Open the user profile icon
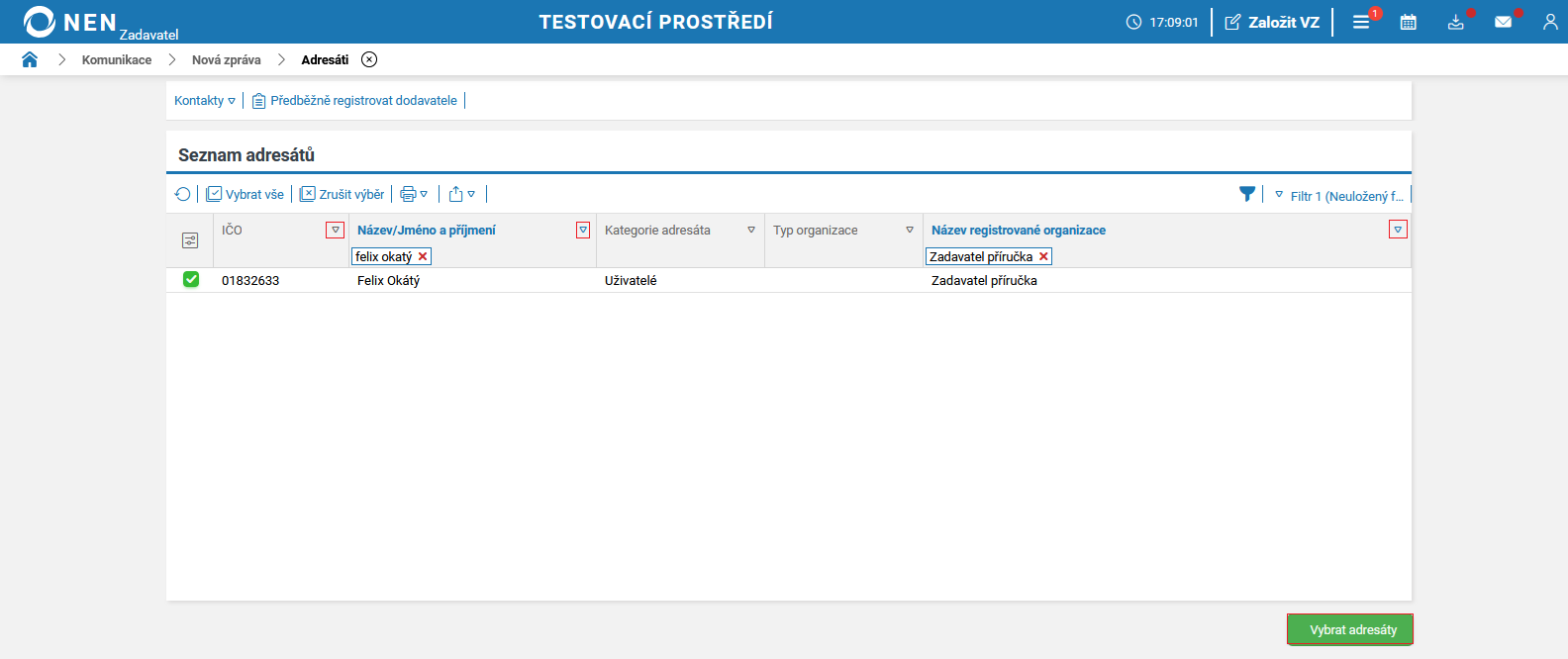 coord(1550,22)
